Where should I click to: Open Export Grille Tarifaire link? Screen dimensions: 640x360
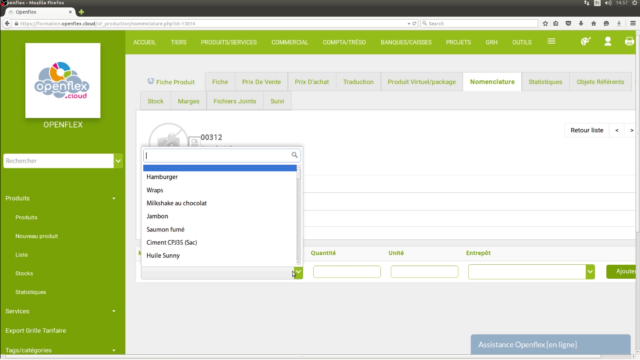(36, 331)
